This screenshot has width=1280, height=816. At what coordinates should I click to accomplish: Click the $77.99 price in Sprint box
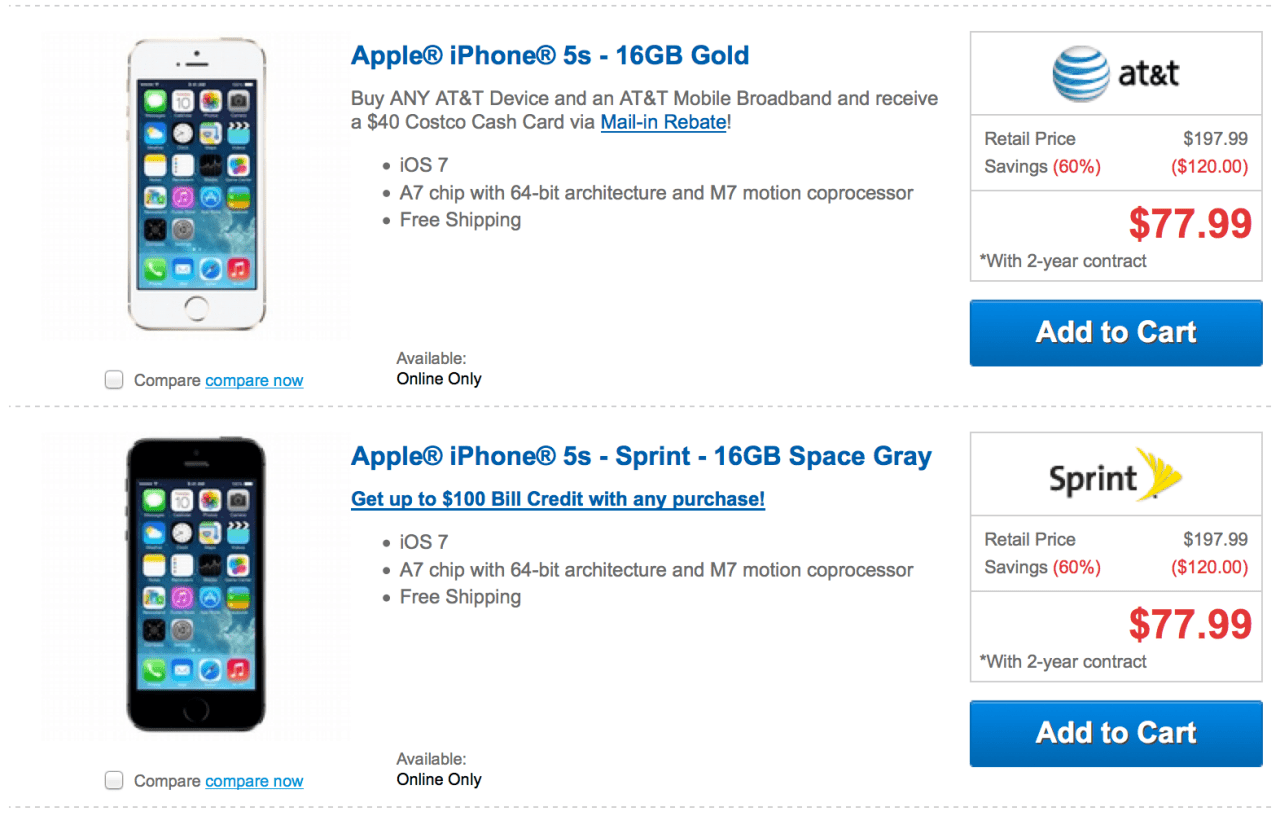pos(1190,624)
